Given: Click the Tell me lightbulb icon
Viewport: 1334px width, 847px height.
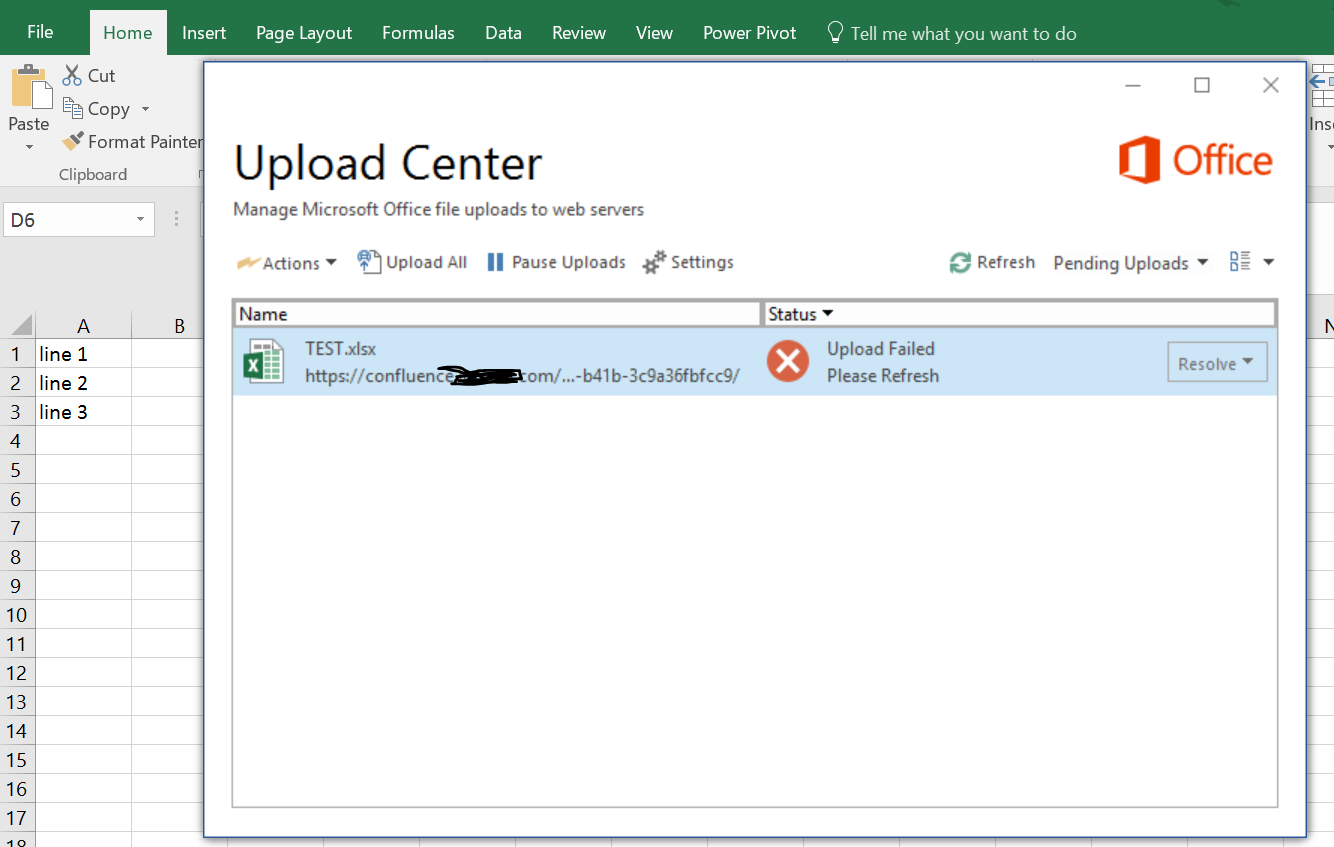Looking at the screenshot, I should pyautogui.click(x=835, y=33).
